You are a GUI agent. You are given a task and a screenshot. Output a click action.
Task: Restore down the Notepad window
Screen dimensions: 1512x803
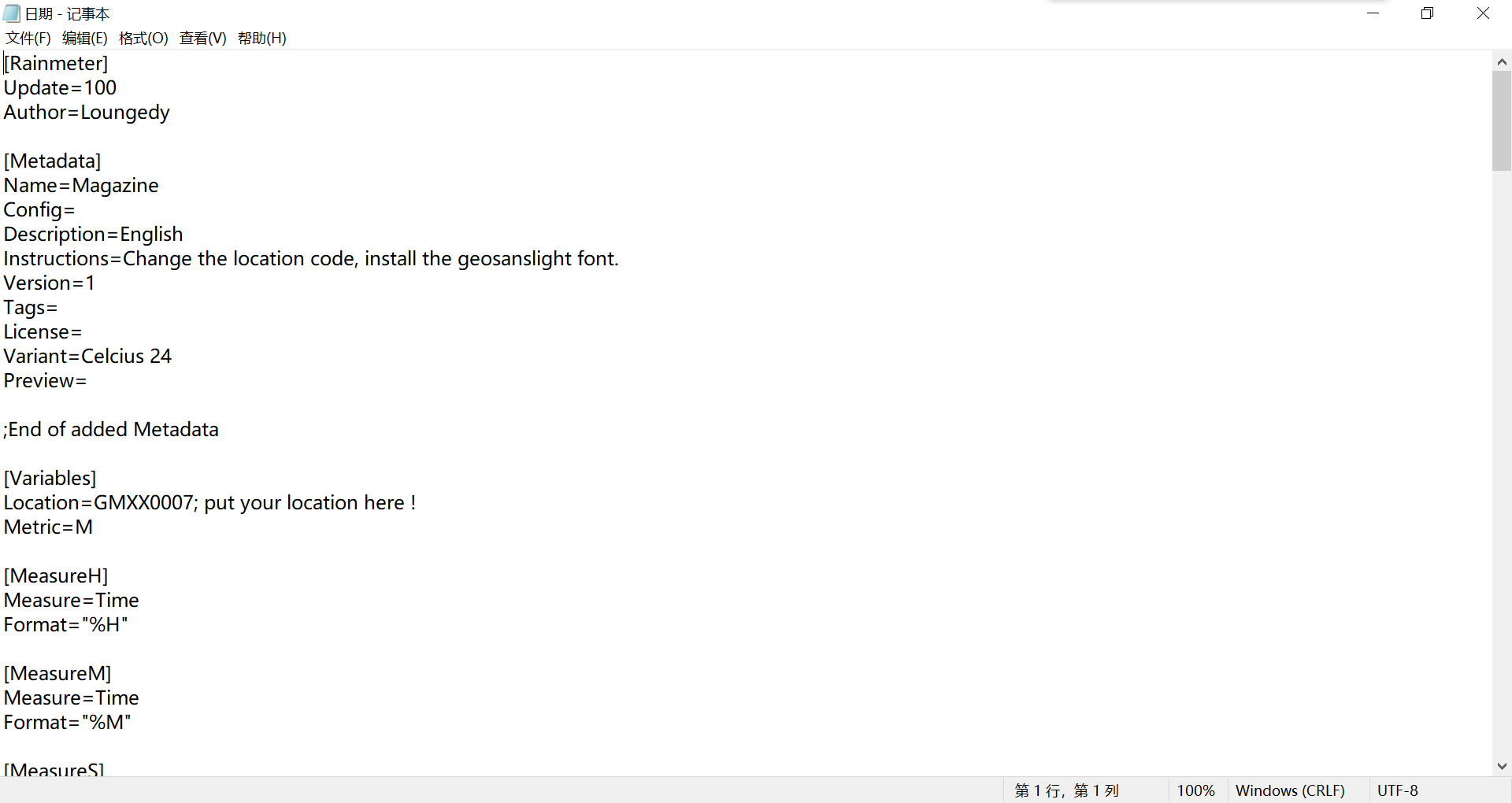click(x=1427, y=13)
